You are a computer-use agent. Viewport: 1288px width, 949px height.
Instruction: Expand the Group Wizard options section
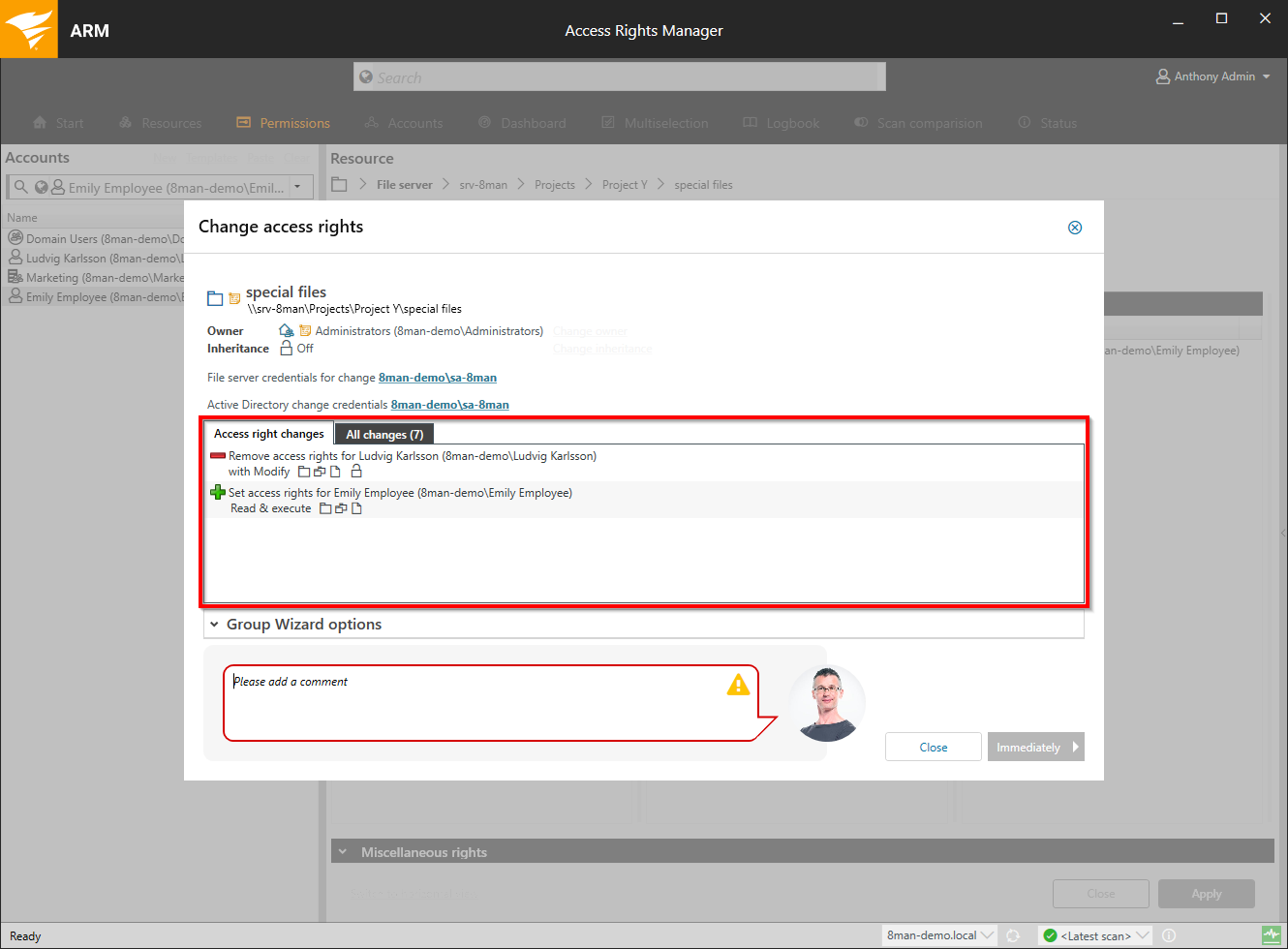[x=214, y=625]
